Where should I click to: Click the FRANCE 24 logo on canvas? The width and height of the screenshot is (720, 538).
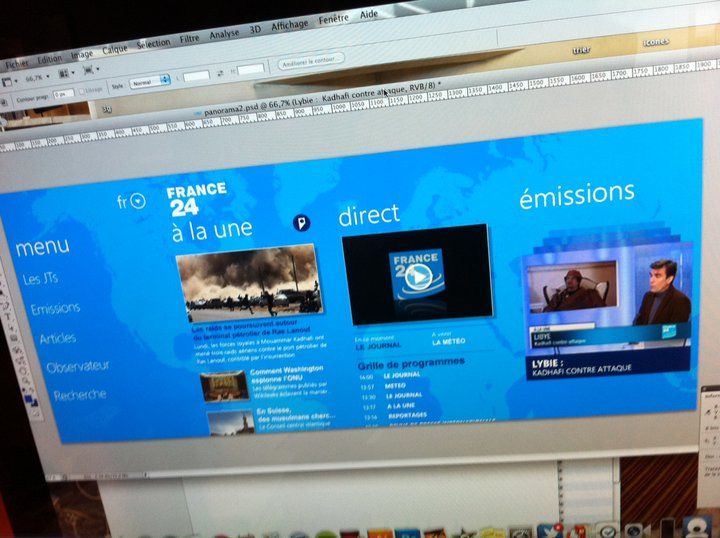197,199
